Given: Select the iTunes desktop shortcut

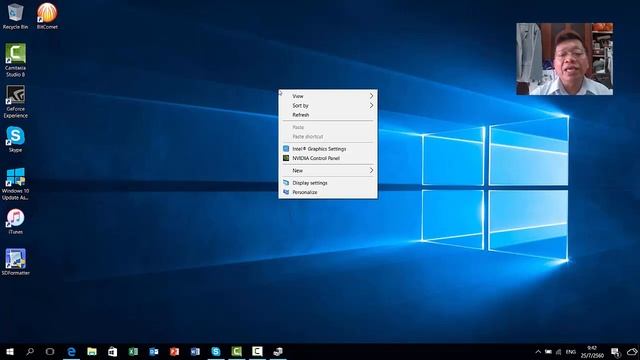Looking at the screenshot, I should coord(15,222).
